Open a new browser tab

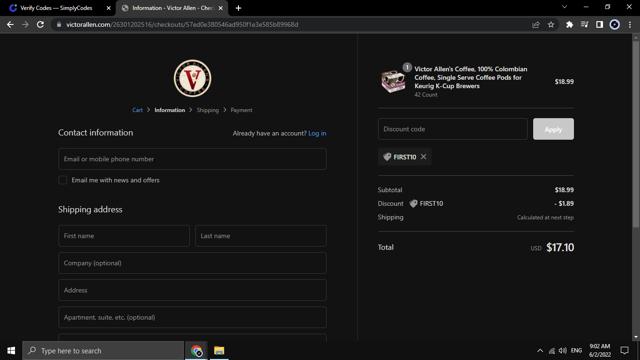[238, 8]
